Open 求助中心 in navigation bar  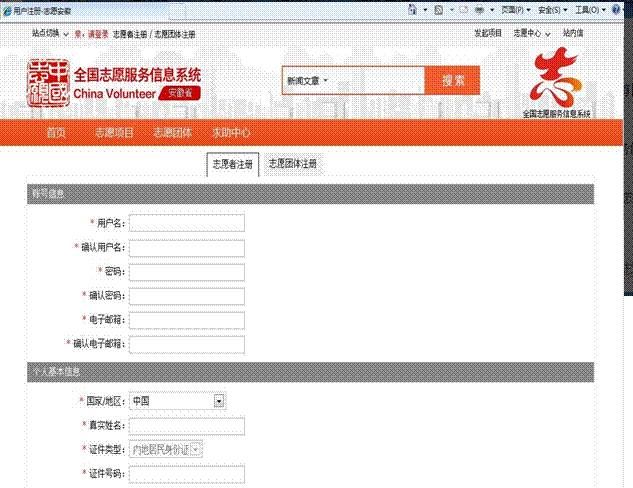click(231, 132)
